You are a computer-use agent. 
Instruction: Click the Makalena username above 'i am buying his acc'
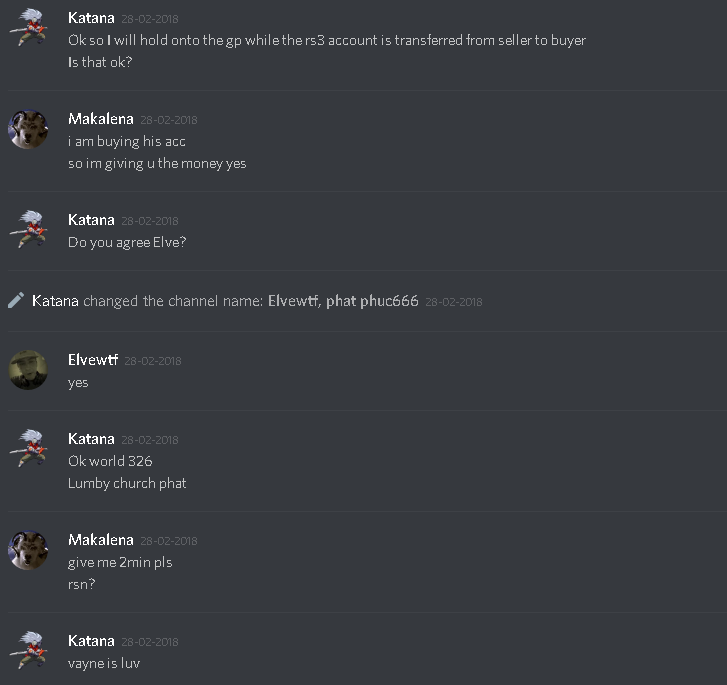click(x=101, y=119)
